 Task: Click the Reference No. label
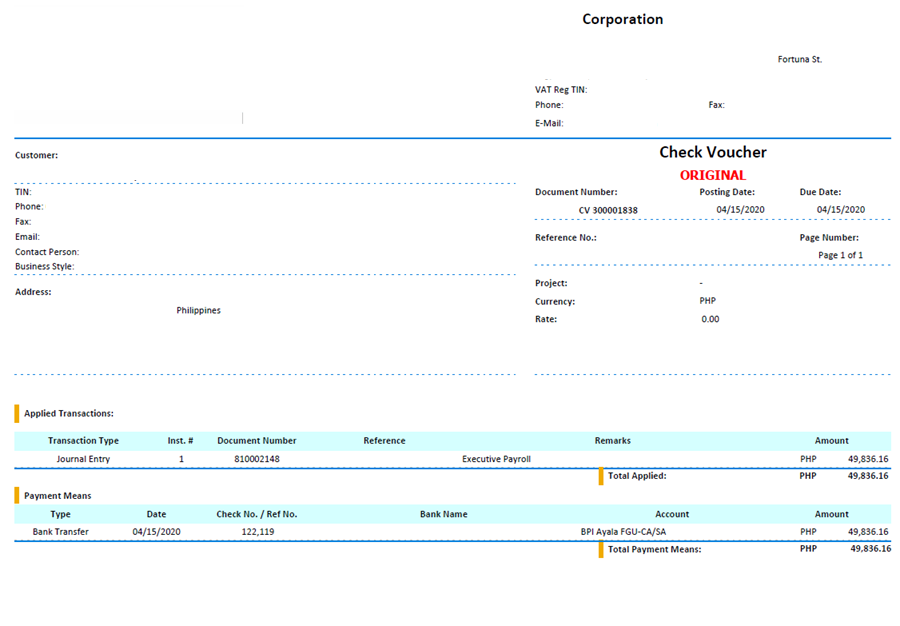[x=565, y=238]
